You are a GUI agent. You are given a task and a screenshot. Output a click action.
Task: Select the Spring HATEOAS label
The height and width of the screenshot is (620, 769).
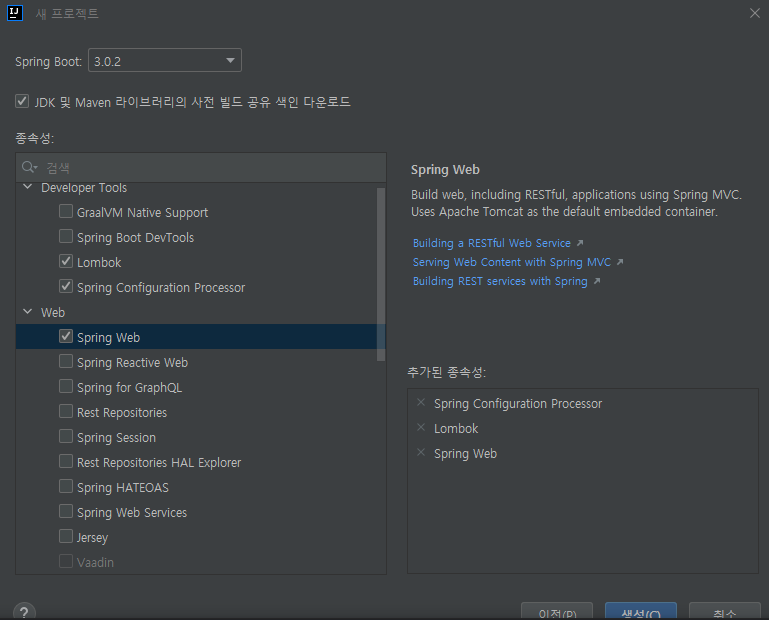123,488
